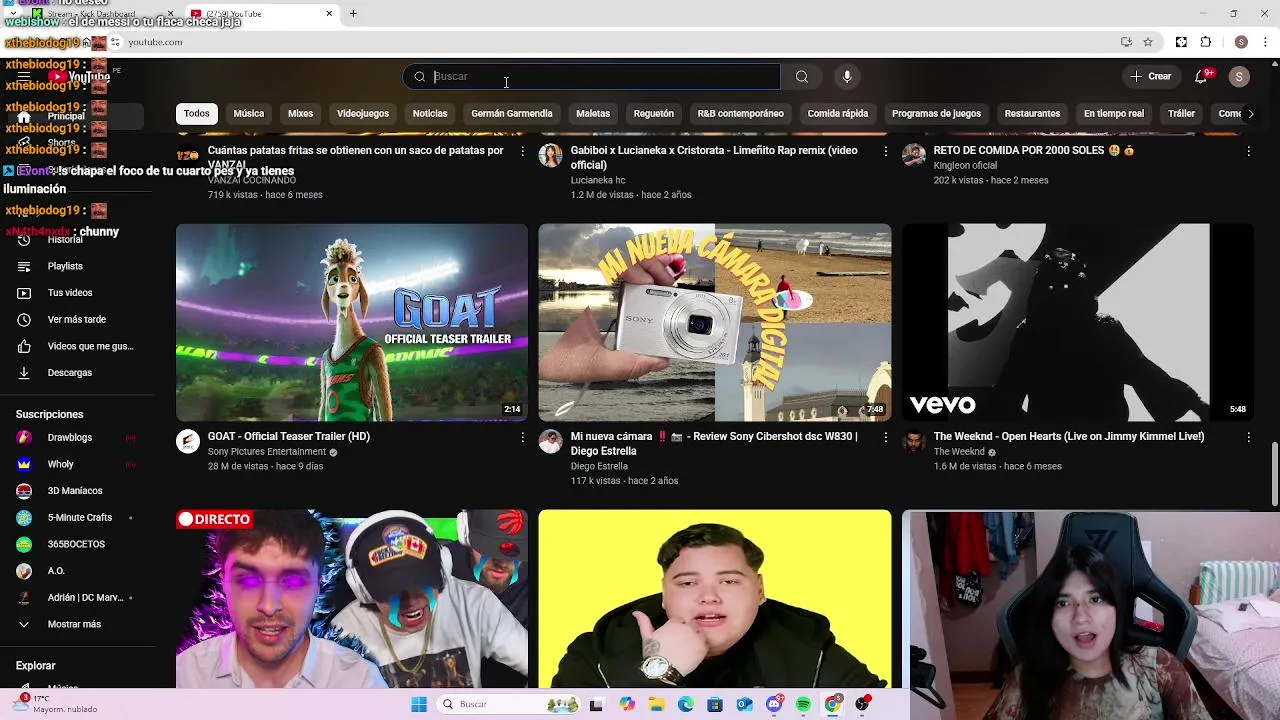The height and width of the screenshot is (720, 1280).
Task: Open Ver más tarde in sidebar
Action: [77, 320]
